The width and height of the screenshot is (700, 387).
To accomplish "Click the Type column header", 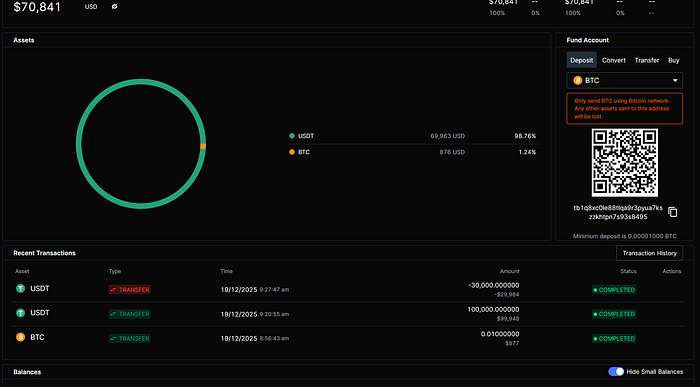I will tap(115, 271).
